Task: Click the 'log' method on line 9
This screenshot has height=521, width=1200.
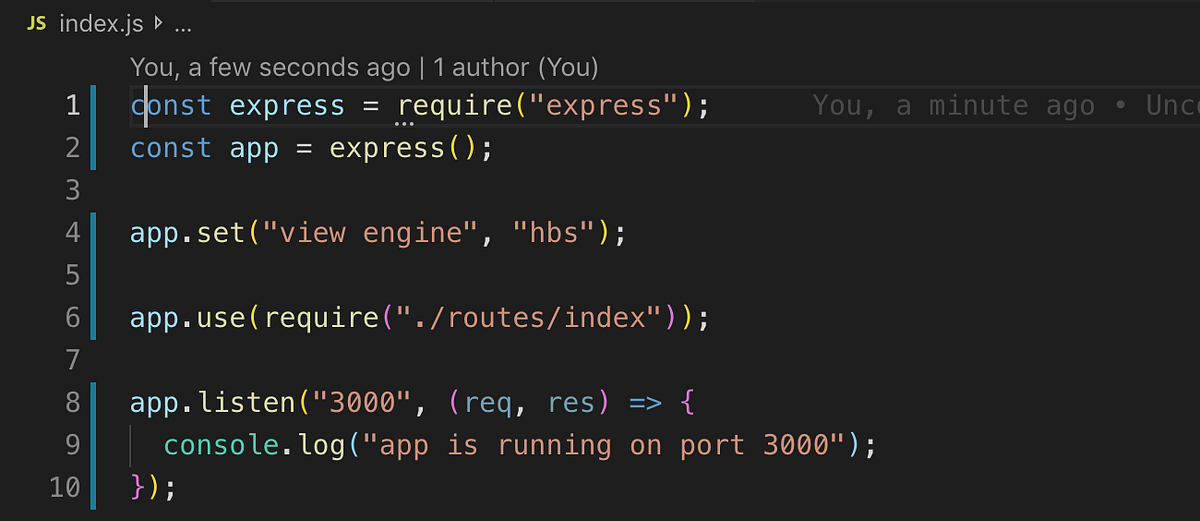Action: 321,447
